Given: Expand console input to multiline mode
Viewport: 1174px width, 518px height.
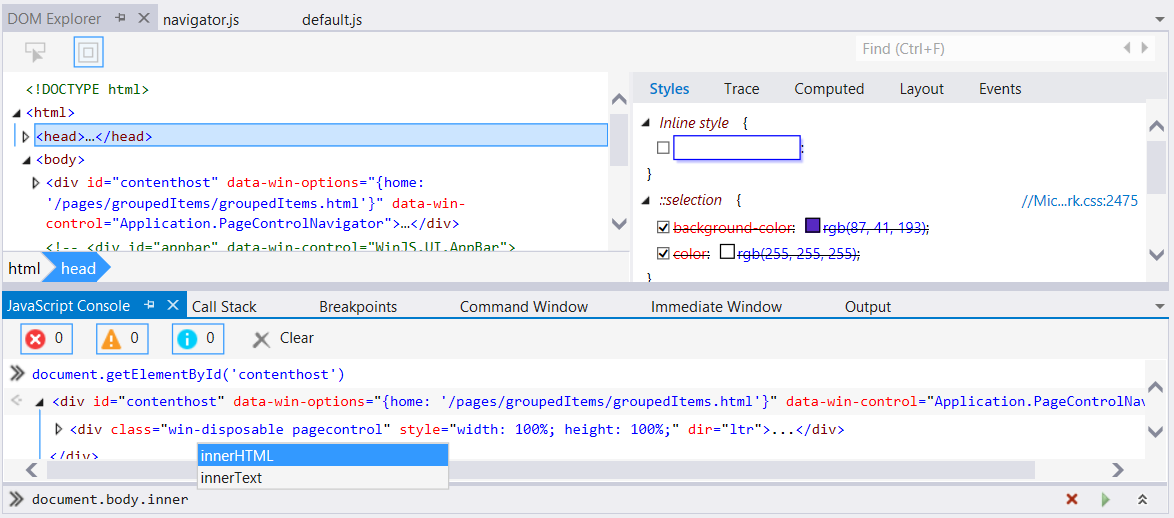Looking at the screenshot, I should click(x=1141, y=499).
